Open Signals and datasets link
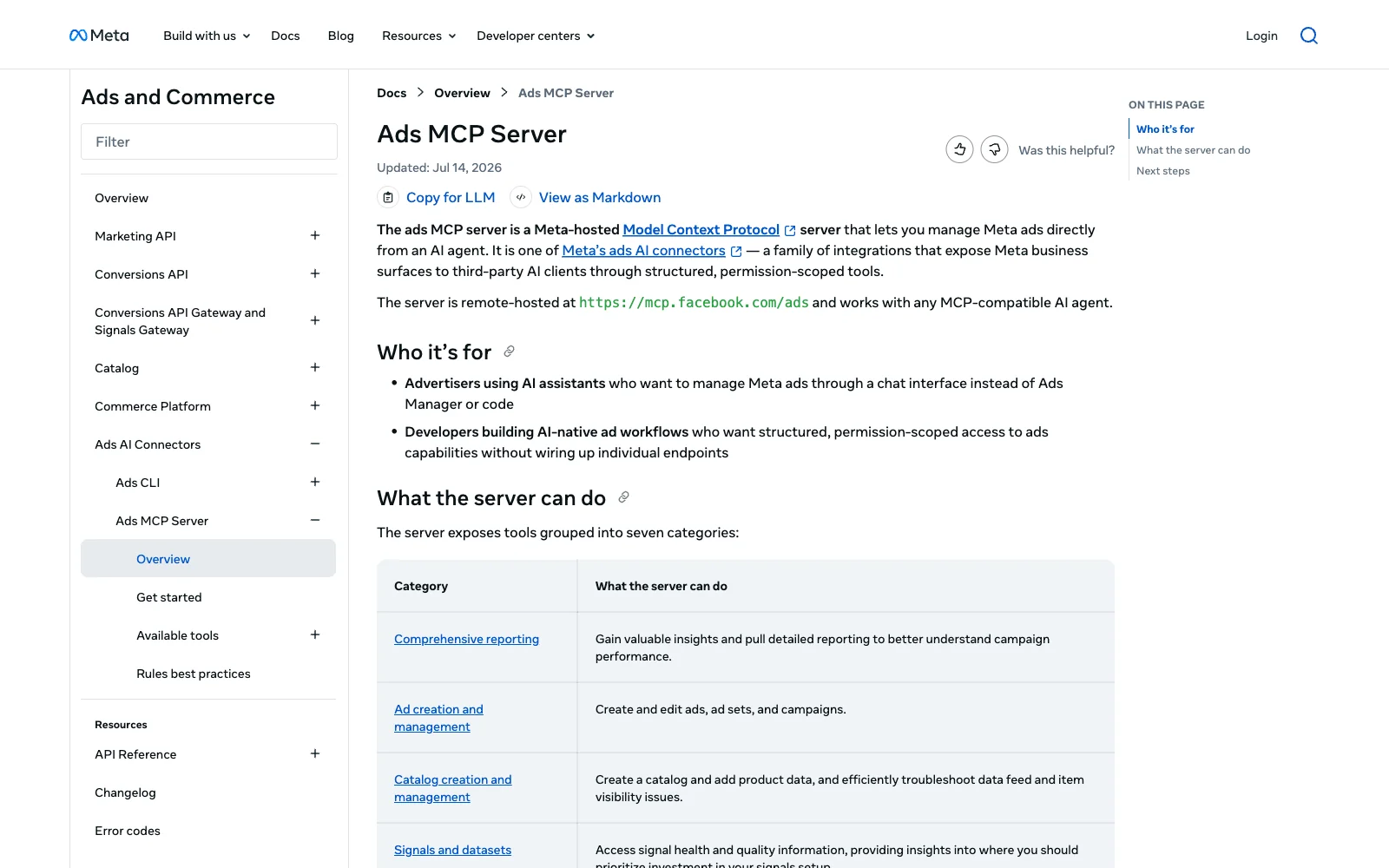This screenshot has width=1389, height=868. pos(452,850)
